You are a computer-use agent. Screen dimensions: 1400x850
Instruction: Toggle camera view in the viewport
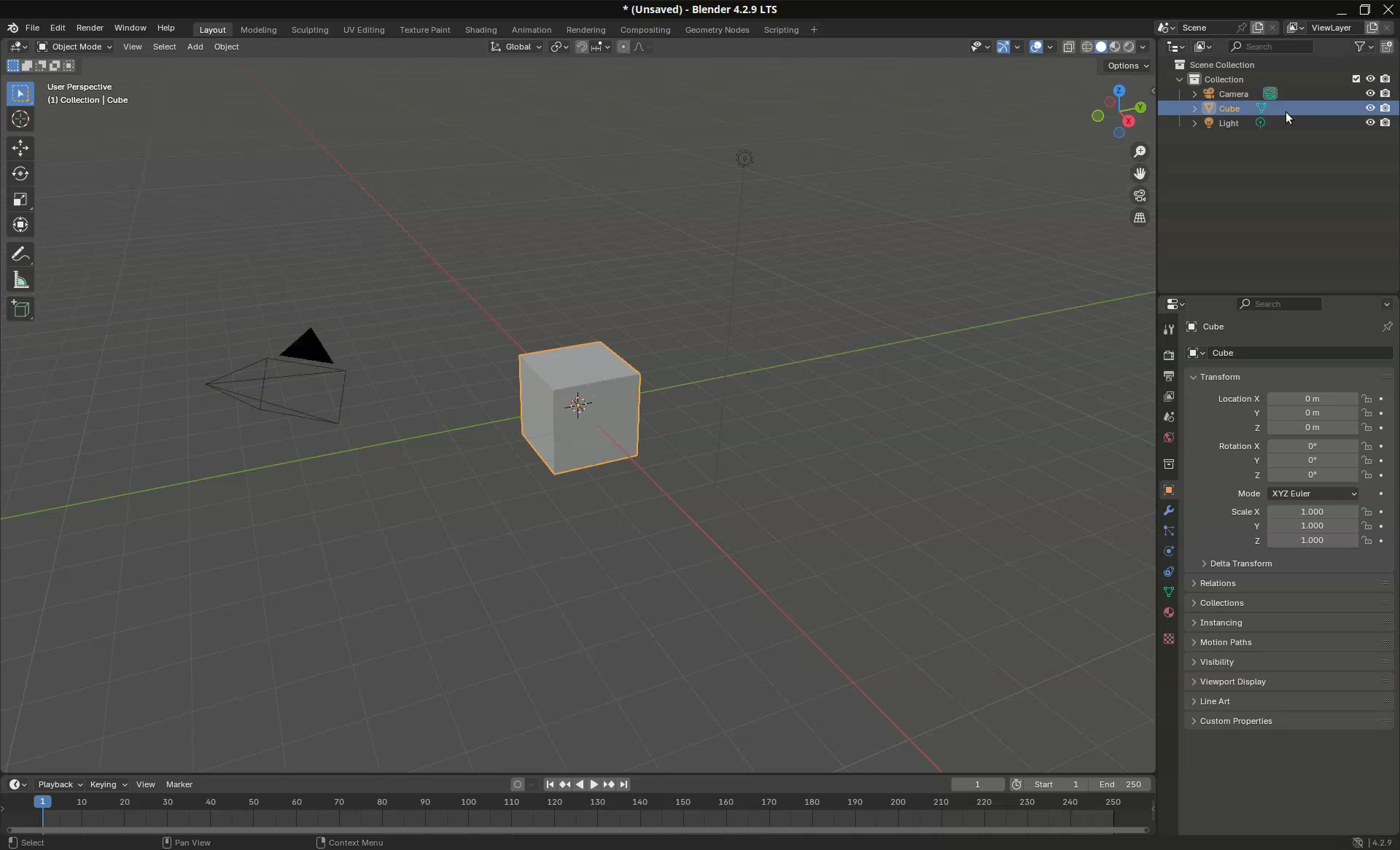point(1140,195)
